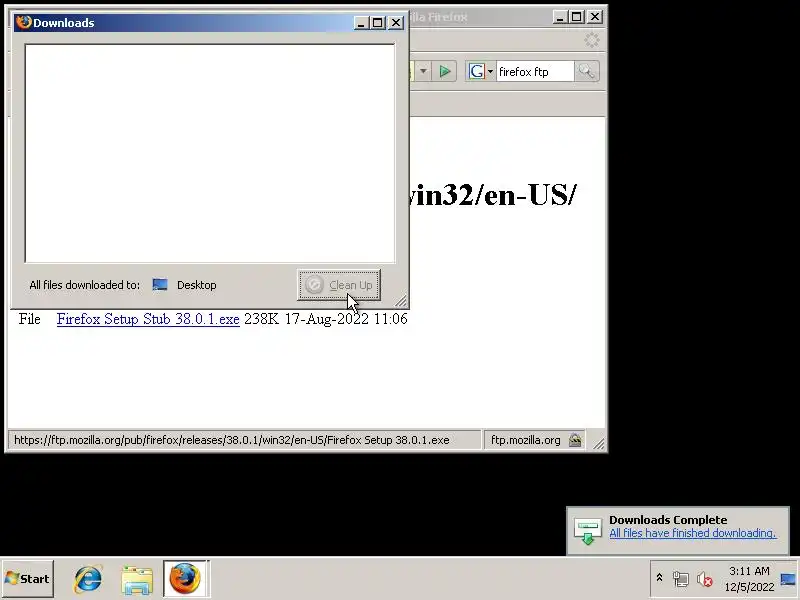Click 'All files have finished downloading' link
The height and width of the screenshot is (600, 800).
pyautogui.click(x=692, y=533)
